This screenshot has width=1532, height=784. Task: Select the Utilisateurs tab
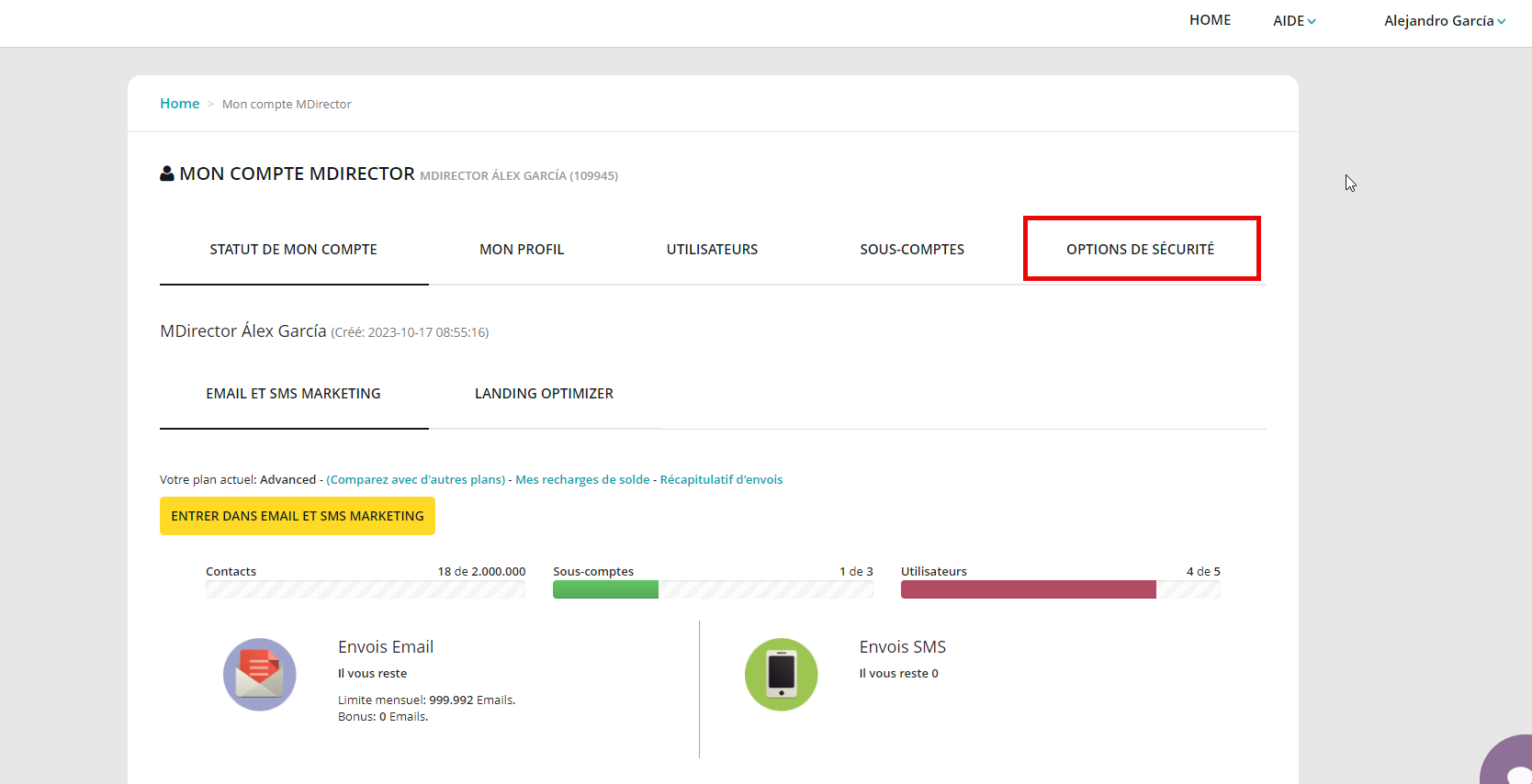pos(712,250)
